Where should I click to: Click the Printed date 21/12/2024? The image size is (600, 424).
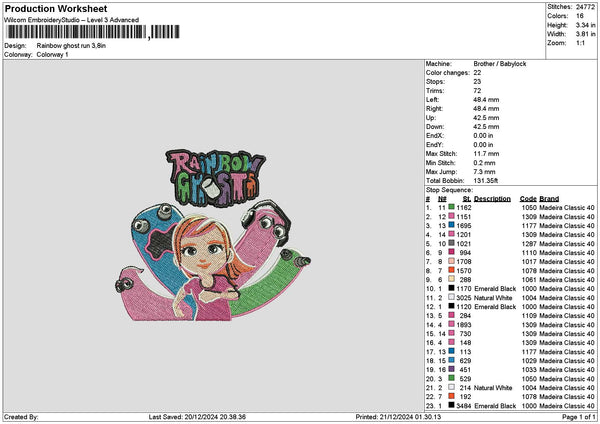[395, 417]
